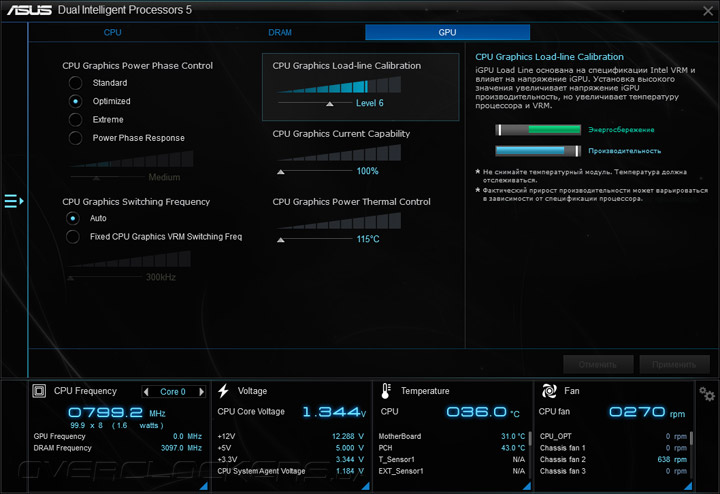720x494 pixels.
Task: Click the Temperature panel scrollbar
Action: [530, 438]
